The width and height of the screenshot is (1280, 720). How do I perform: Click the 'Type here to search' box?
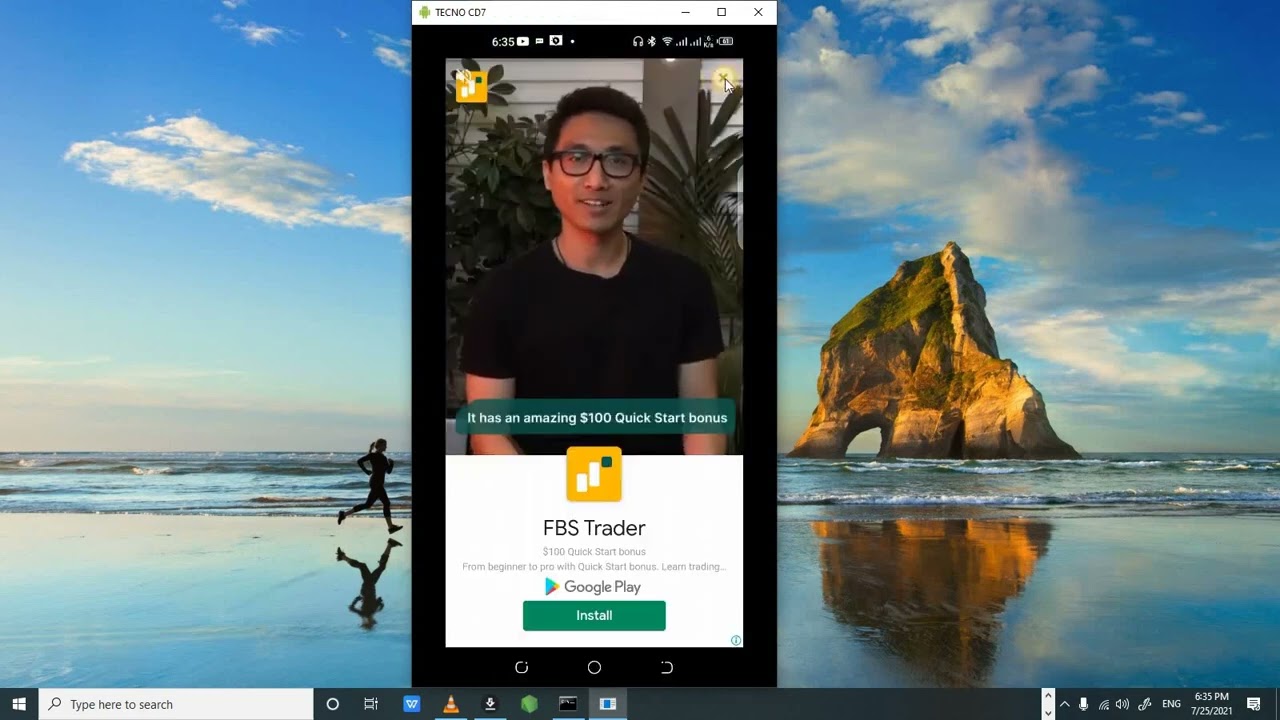coord(176,704)
